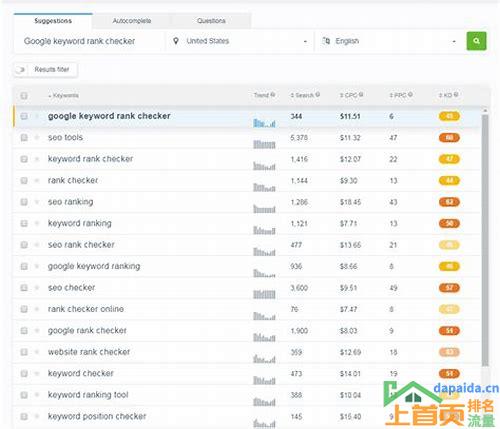The height and width of the screenshot is (429, 500).
Task: Open trend chart for seo tools
Action: click(x=264, y=144)
